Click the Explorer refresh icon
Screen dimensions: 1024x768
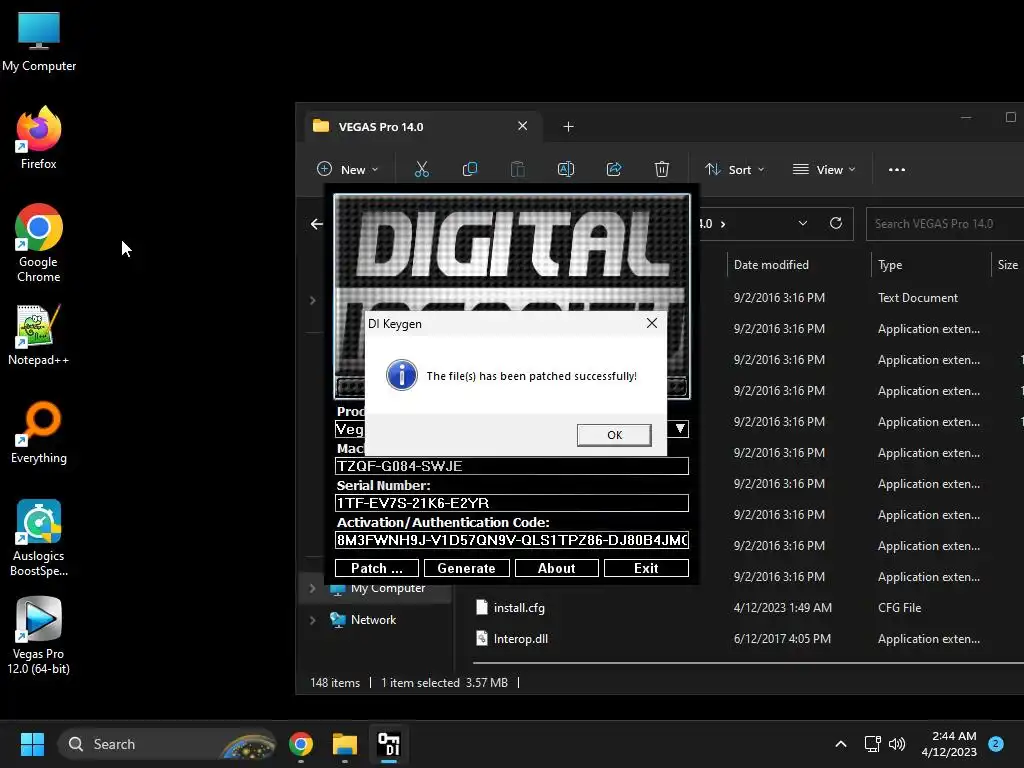835,223
